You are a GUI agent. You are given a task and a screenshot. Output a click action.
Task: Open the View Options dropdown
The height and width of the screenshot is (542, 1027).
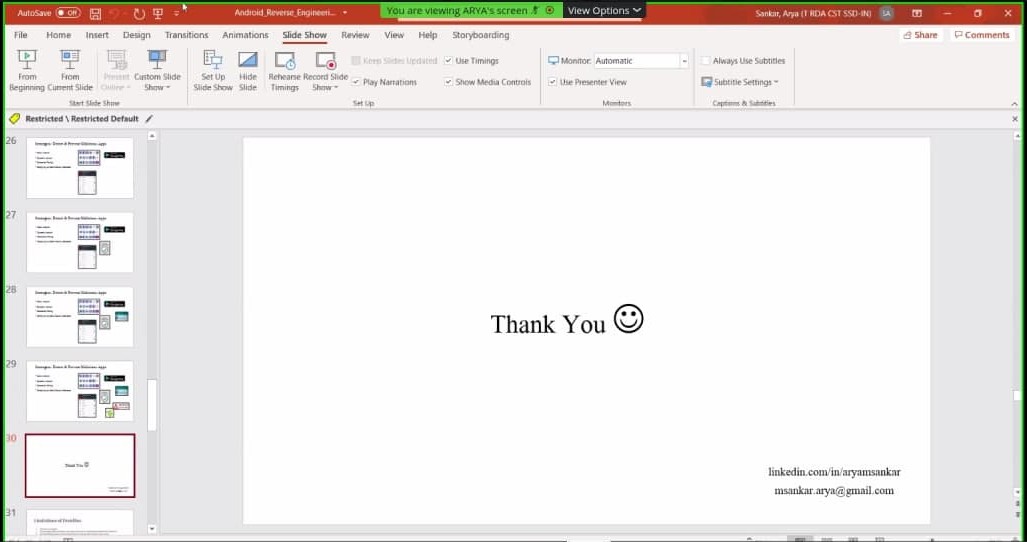604,10
